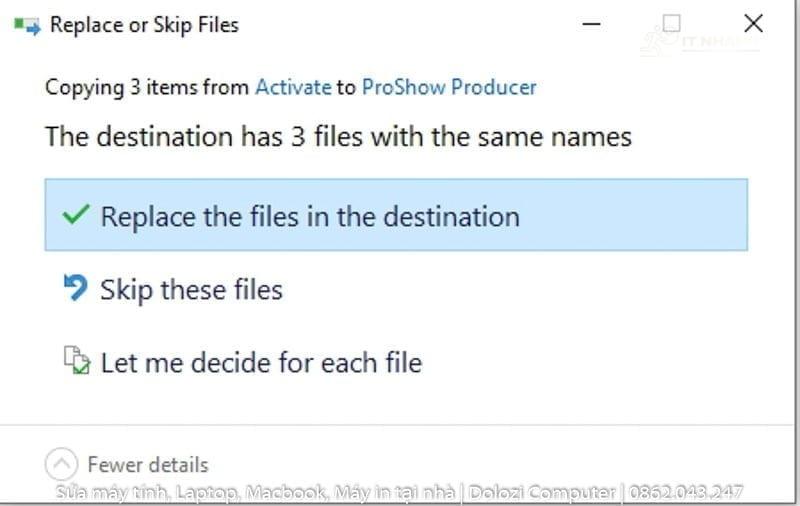Click the blue undo arrow Skip icon
This screenshot has height=506, width=800.
75,289
